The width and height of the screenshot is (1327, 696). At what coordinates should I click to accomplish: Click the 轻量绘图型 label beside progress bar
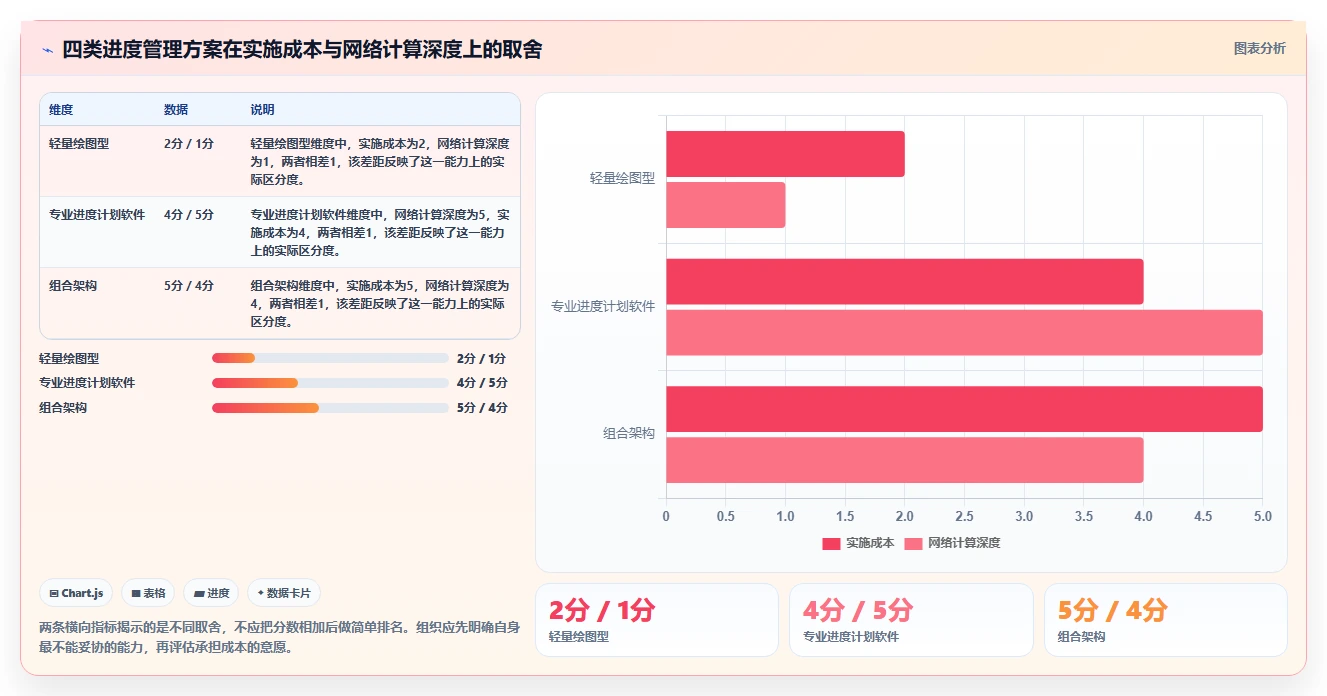pyautogui.click(x=69, y=358)
